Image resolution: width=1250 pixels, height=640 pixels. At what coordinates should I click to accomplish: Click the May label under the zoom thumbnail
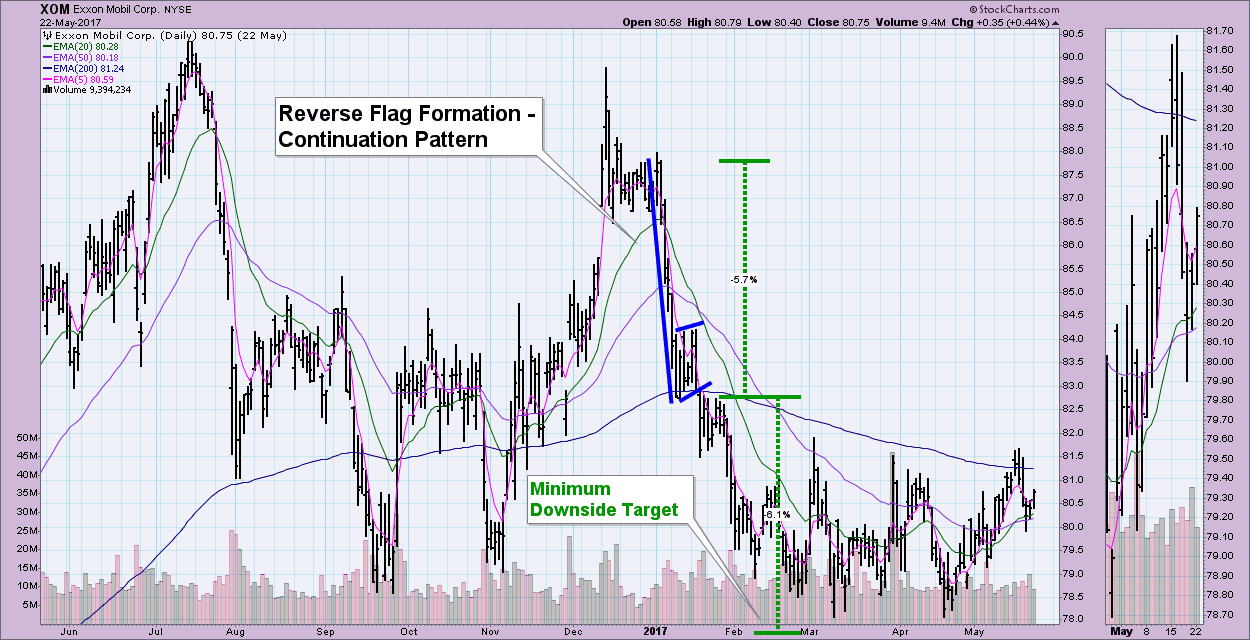click(x=1121, y=631)
